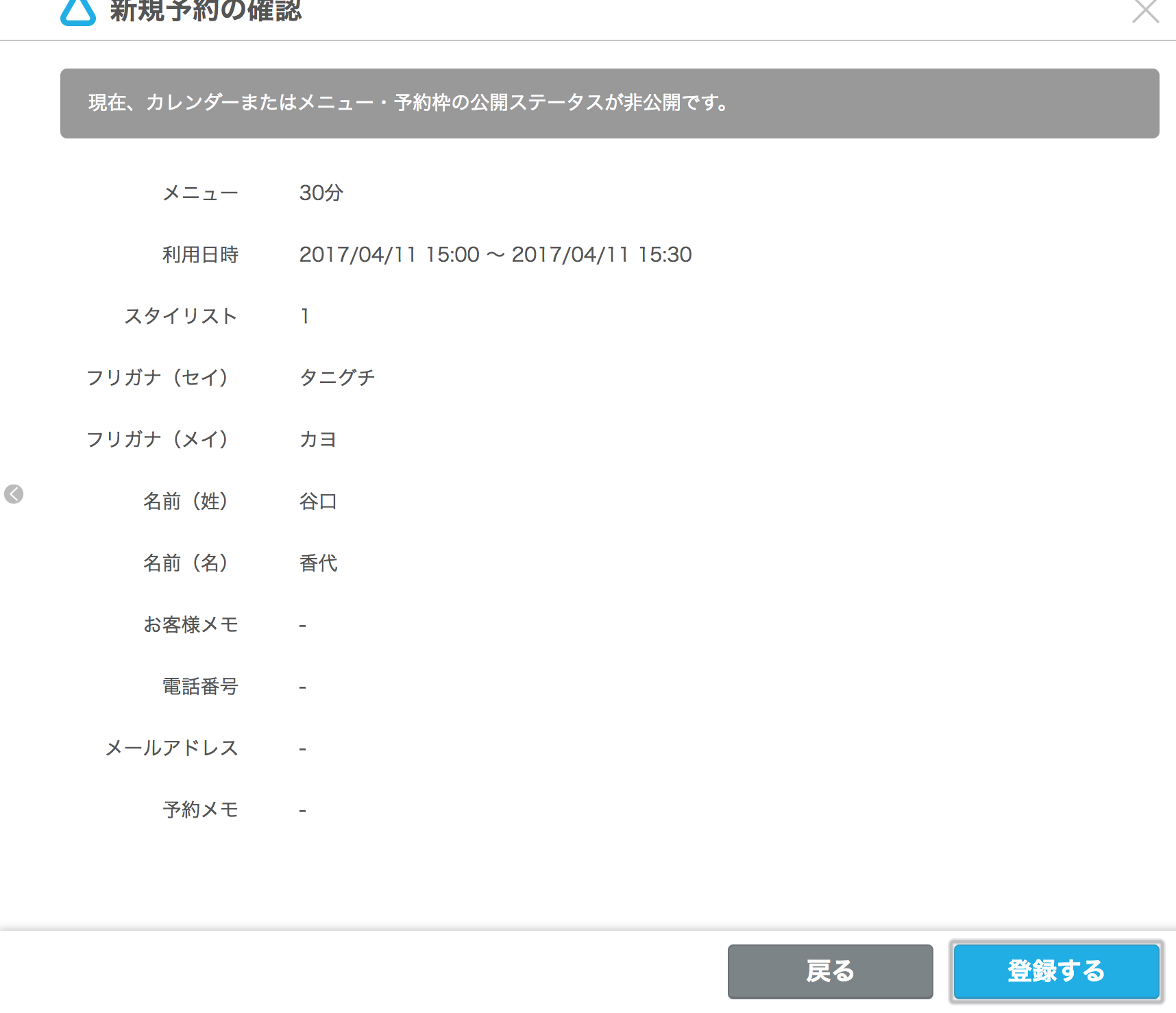Click the メニュー label
The width and height of the screenshot is (1176, 1013).
click(200, 193)
